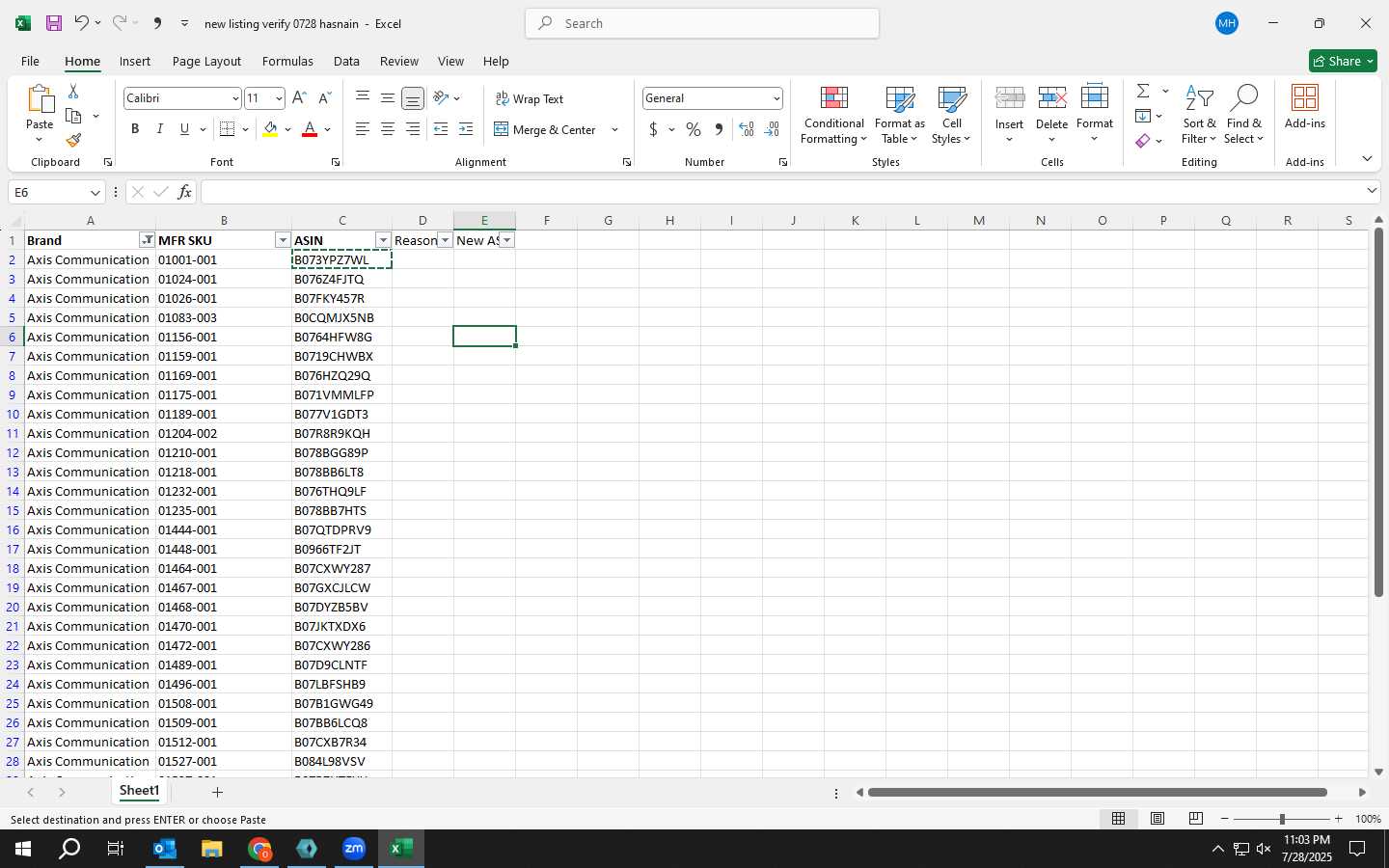Add a new sheet with plus button
The image size is (1389, 868).
(218, 792)
